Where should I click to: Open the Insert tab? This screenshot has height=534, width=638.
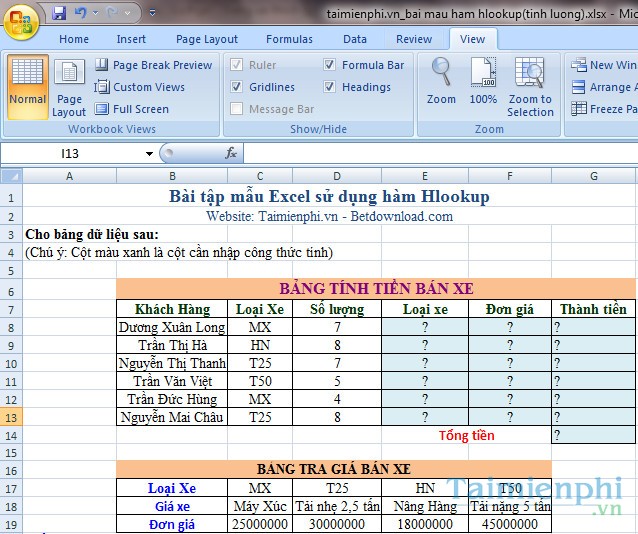[131, 39]
